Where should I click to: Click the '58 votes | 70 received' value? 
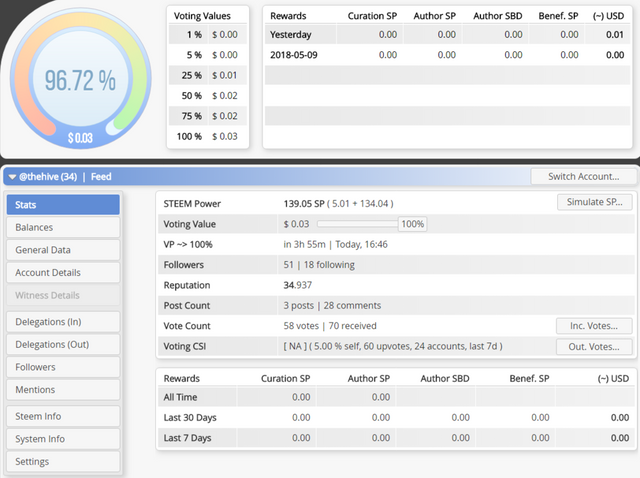click(330, 326)
